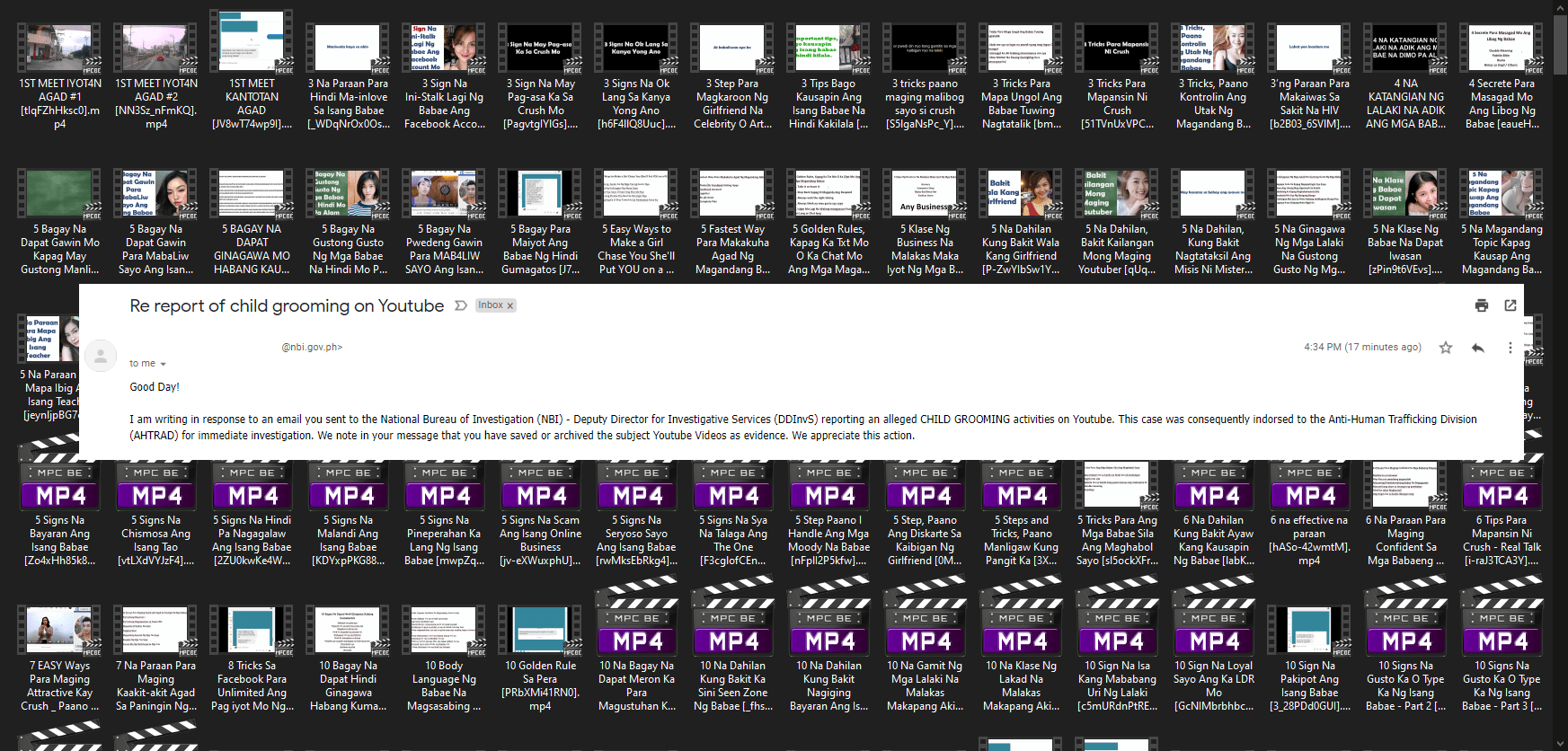This screenshot has width=1568, height=751.
Task: Print the email using the printer icon
Action: [x=1481, y=305]
